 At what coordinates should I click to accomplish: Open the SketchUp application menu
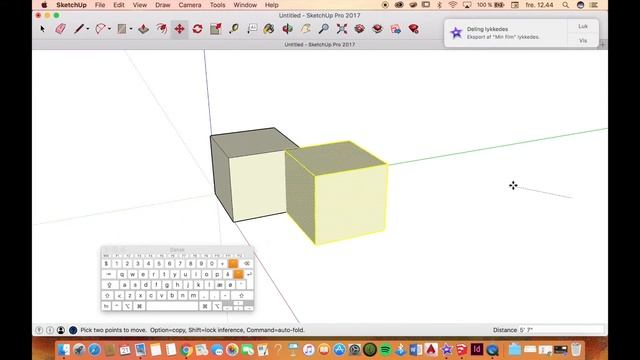click(x=71, y=5)
